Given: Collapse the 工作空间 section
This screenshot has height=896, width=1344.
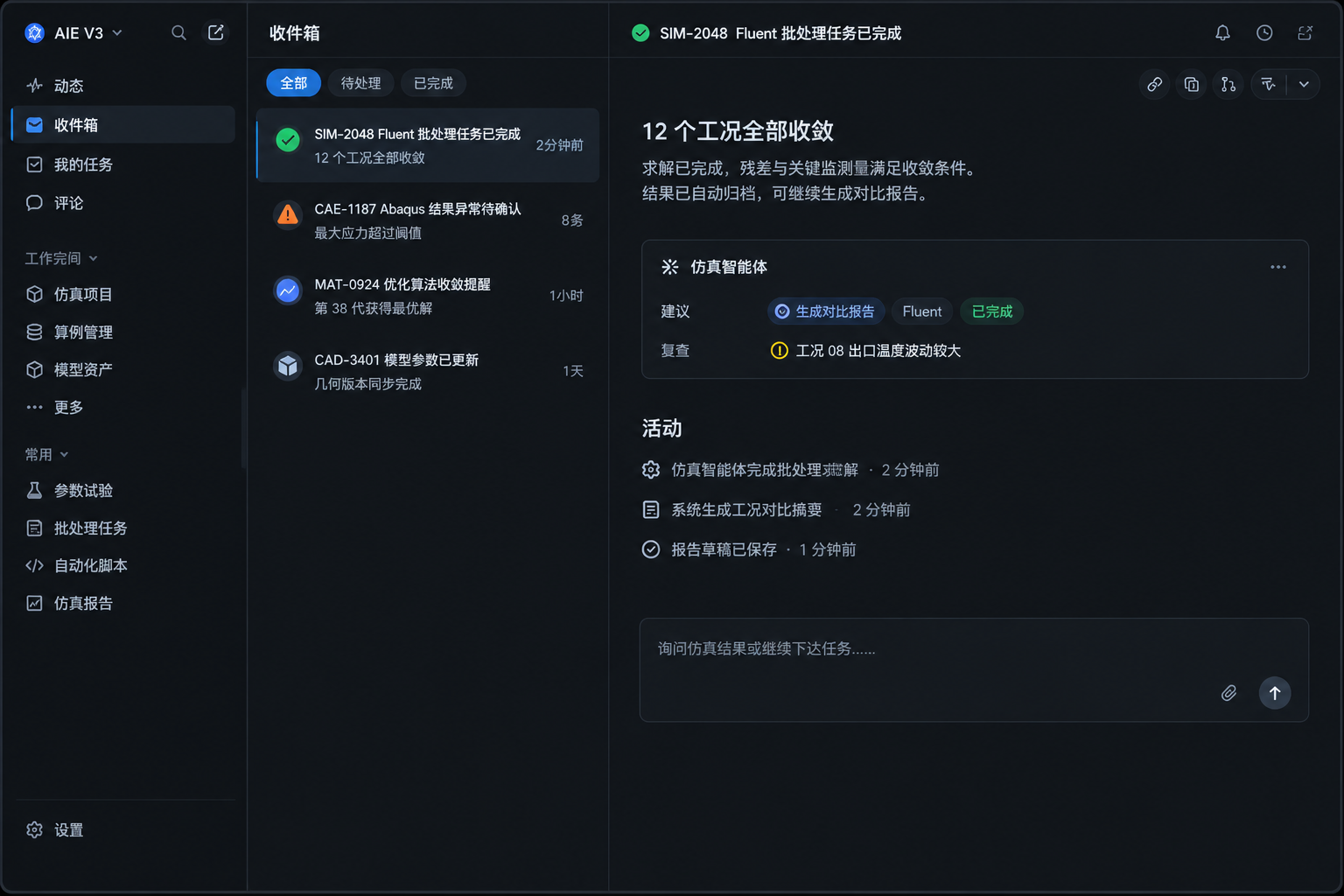Looking at the screenshot, I should click(x=61, y=258).
